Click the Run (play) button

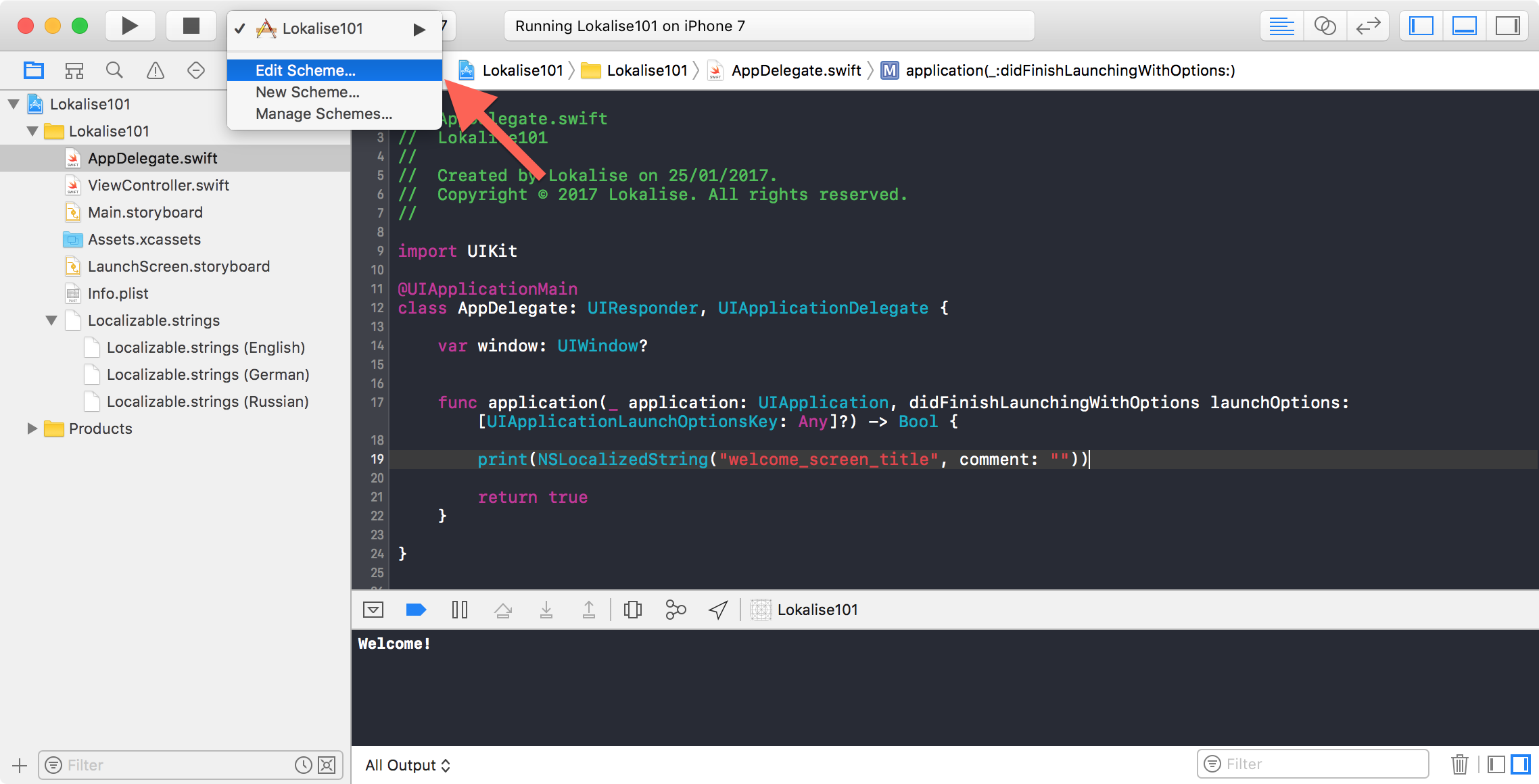[x=130, y=26]
